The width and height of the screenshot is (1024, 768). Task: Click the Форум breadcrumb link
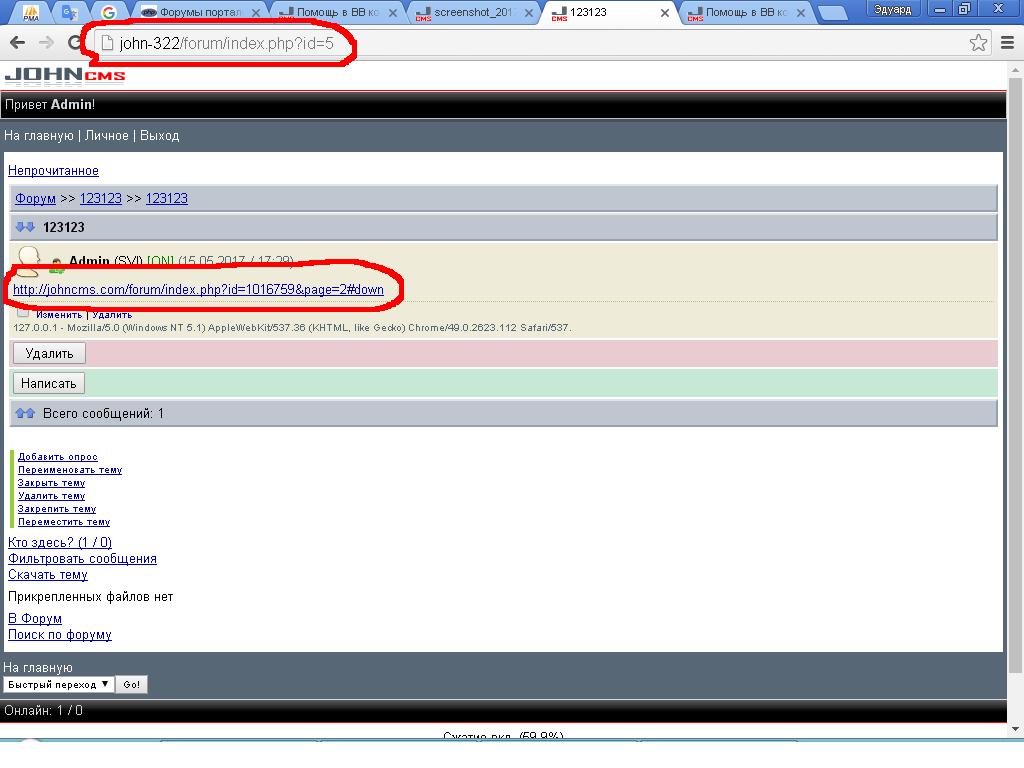pyautogui.click(x=35, y=199)
